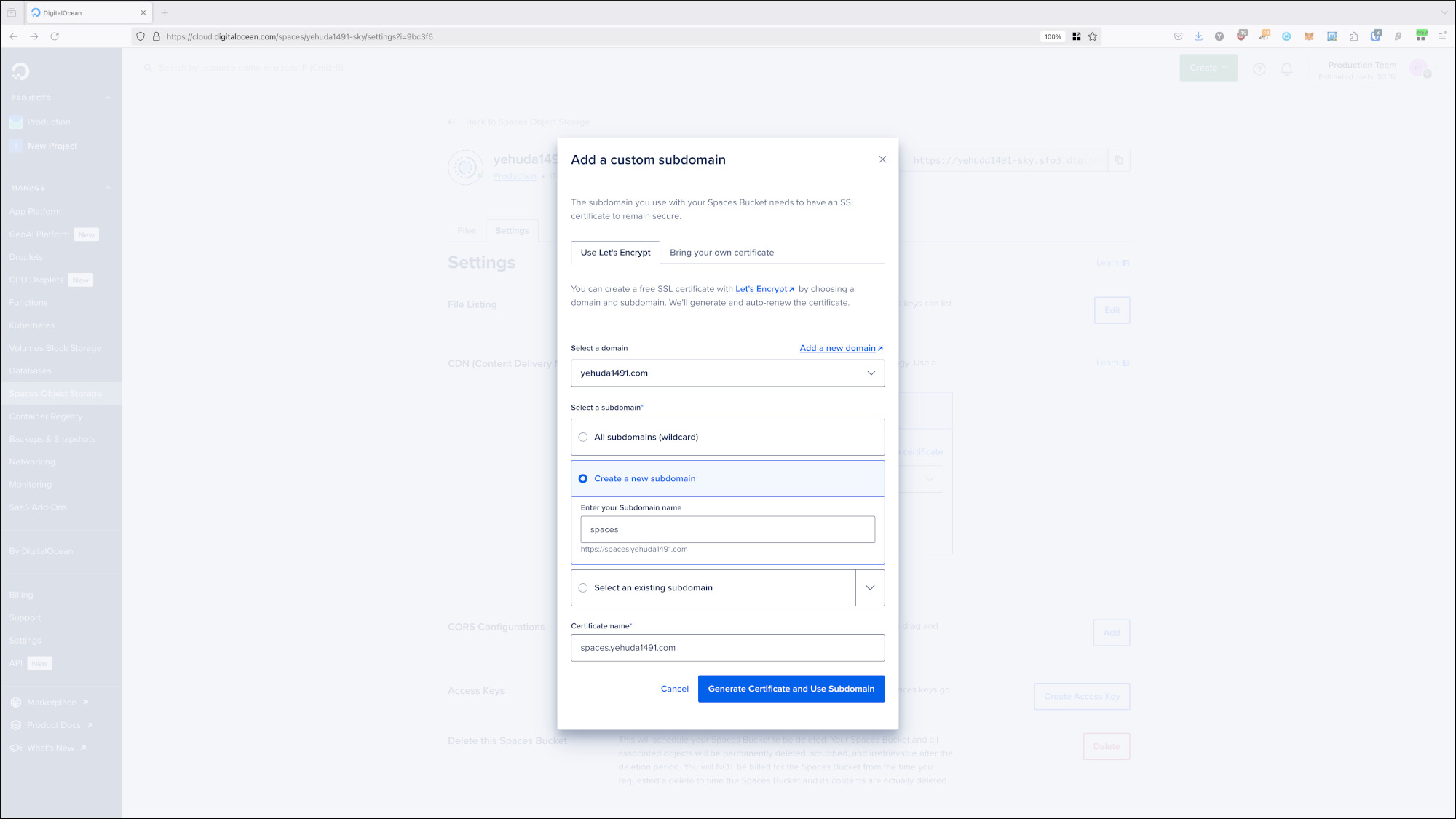Image resolution: width=1456 pixels, height=819 pixels.
Task: Go Back to Spaces Object Storage
Action: [520, 122]
